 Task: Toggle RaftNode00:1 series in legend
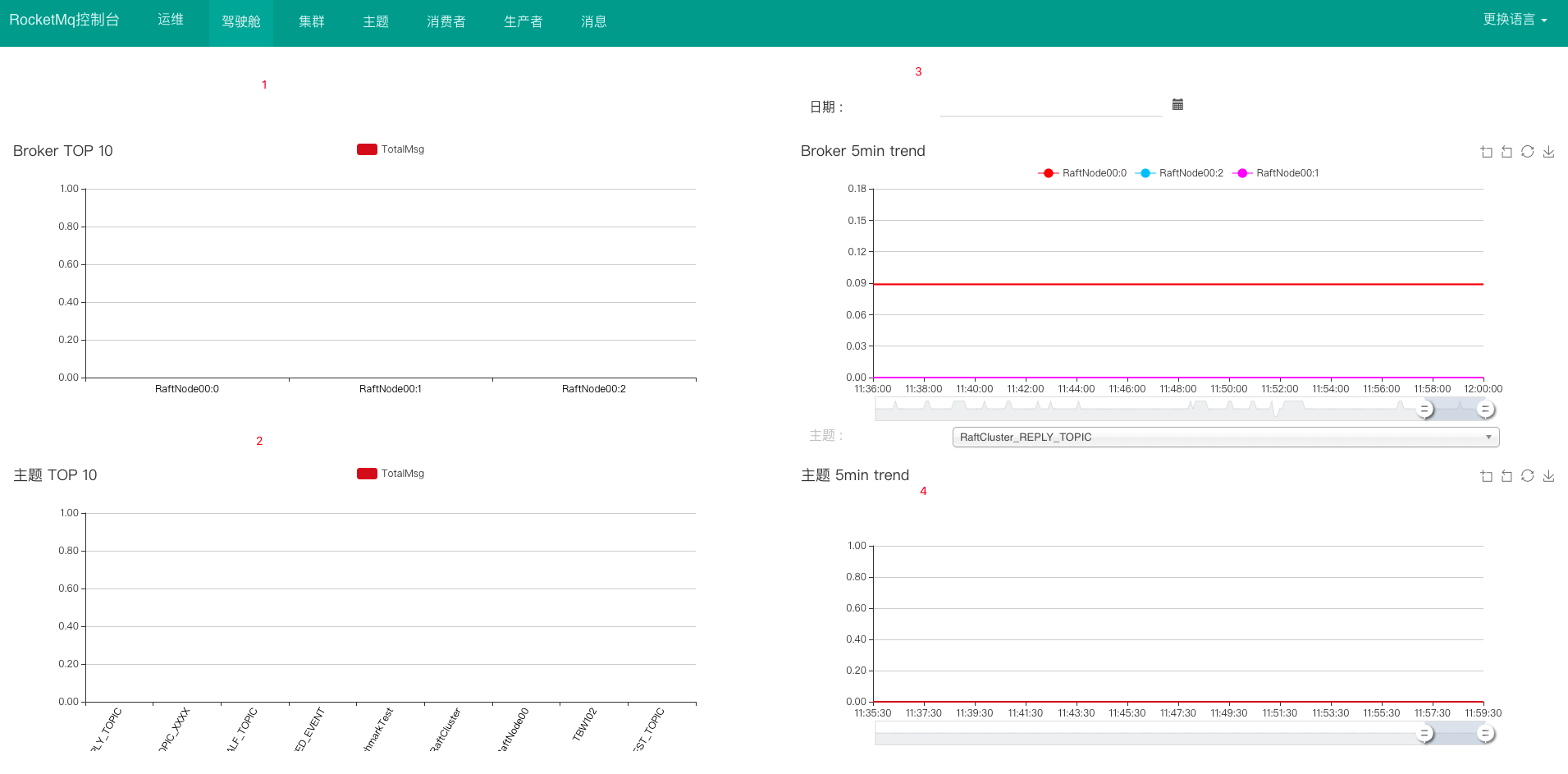[1276, 173]
